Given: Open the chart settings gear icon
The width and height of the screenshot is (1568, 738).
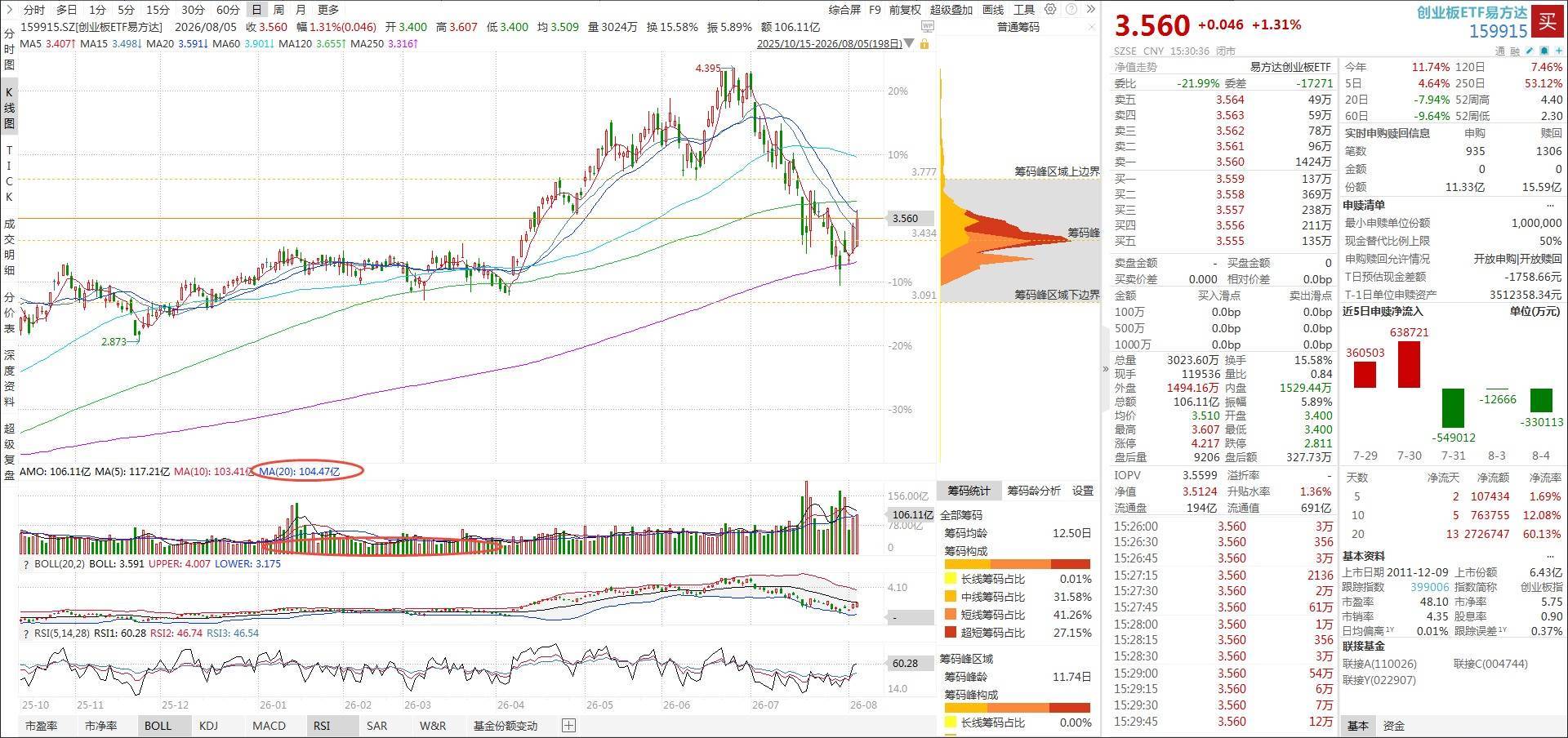Looking at the screenshot, I should pos(1050,9).
